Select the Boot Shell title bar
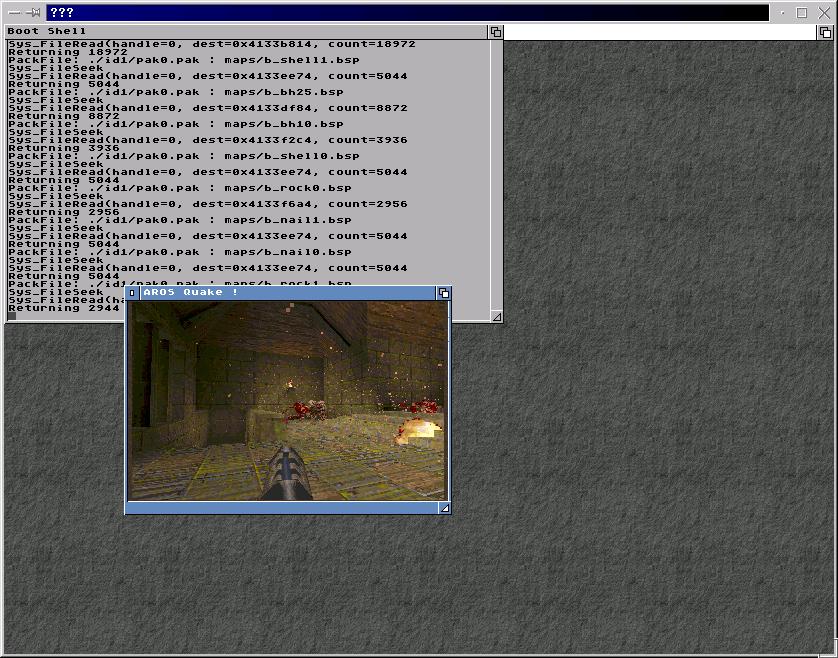The width and height of the screenshot is (838, 658). coord(250,32)
